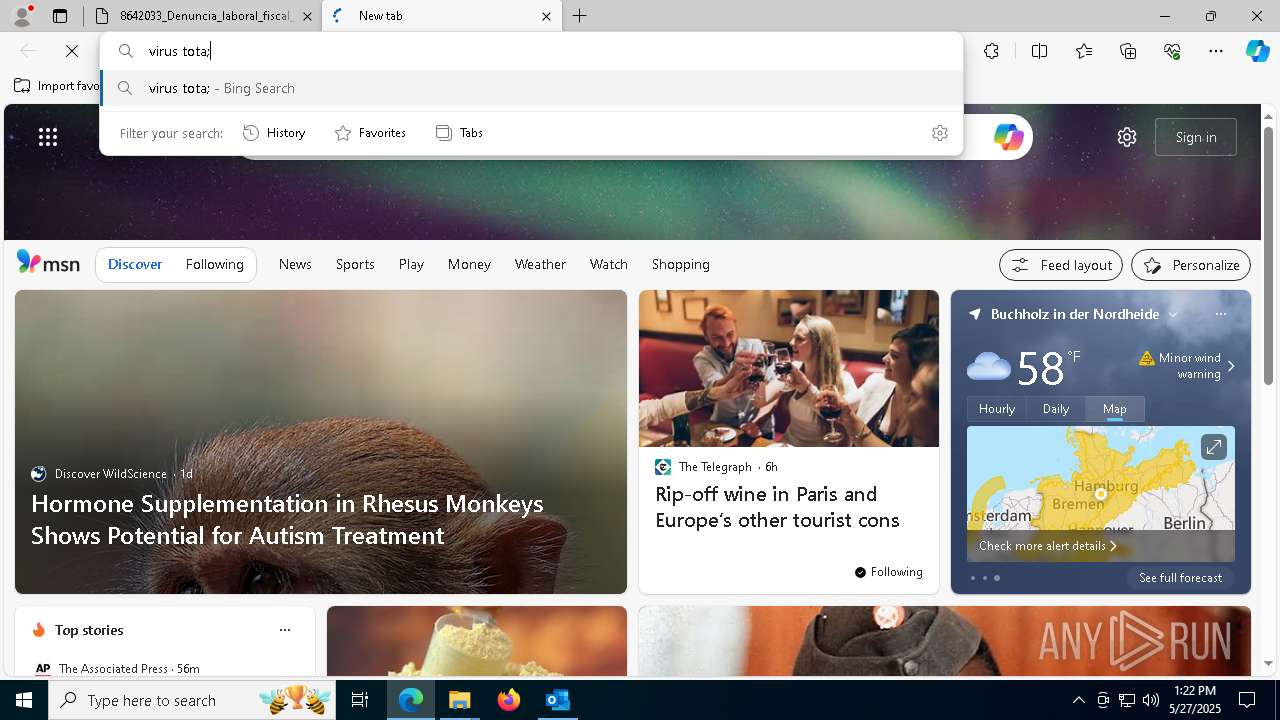This screenshot has height=720, width=1280.
Task: Open the Weather section
Action: pos(540,264)
